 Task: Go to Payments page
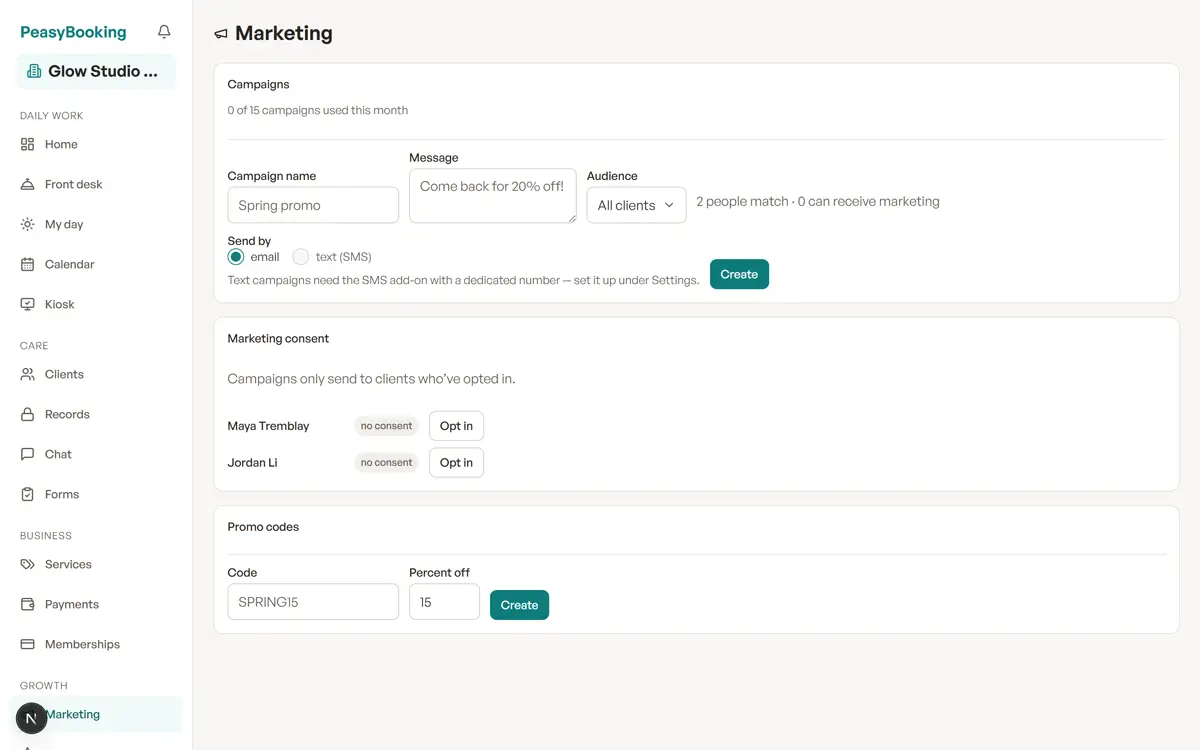(x=96, y=604)
